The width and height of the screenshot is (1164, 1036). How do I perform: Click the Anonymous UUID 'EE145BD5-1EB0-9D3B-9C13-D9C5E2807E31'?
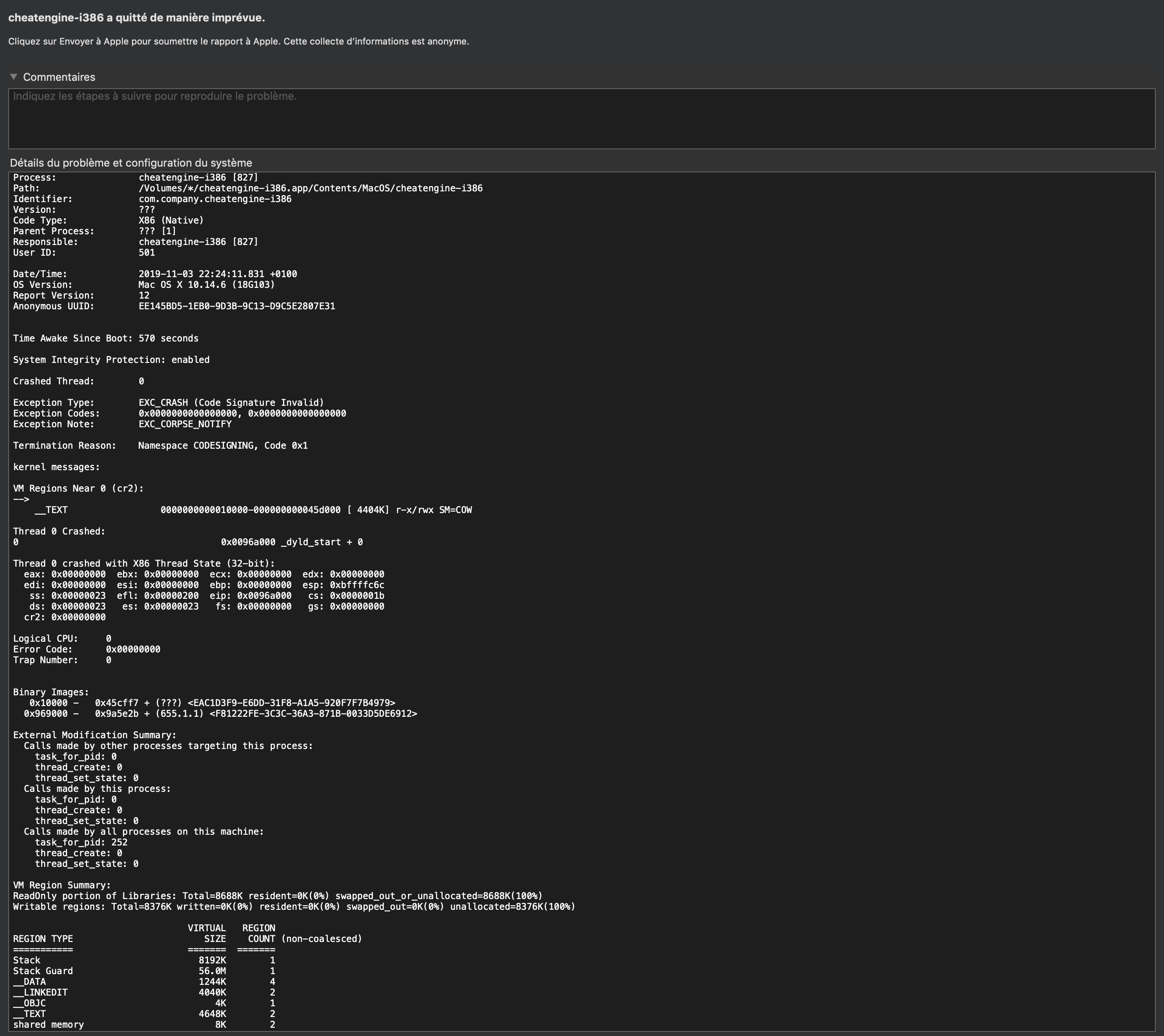click(x=237, y=306)
